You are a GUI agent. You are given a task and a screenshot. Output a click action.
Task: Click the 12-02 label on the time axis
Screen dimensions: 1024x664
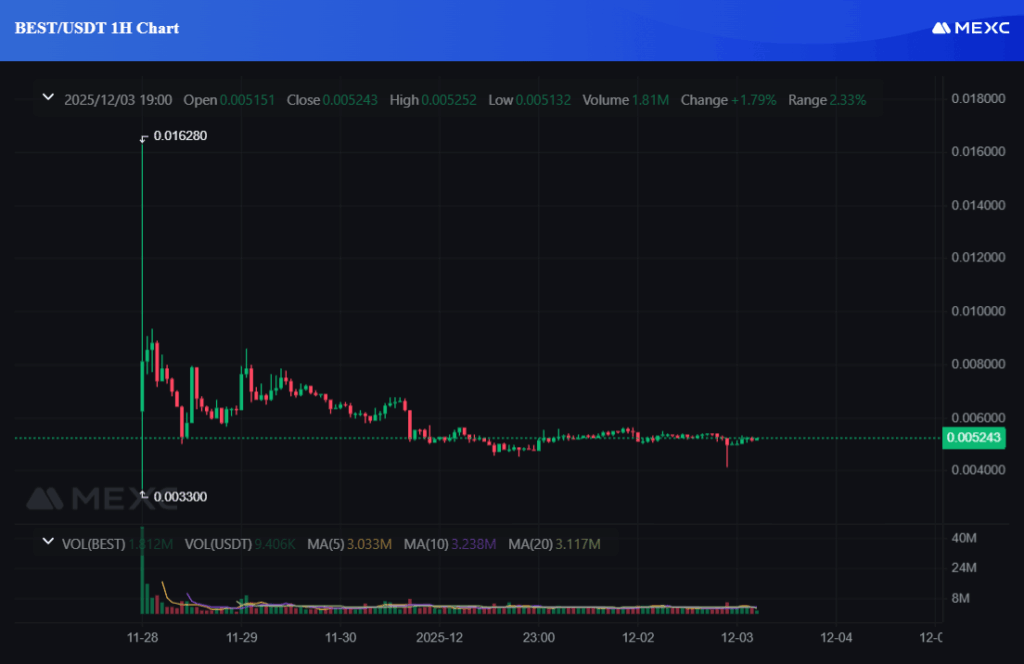tap(637, 637)
